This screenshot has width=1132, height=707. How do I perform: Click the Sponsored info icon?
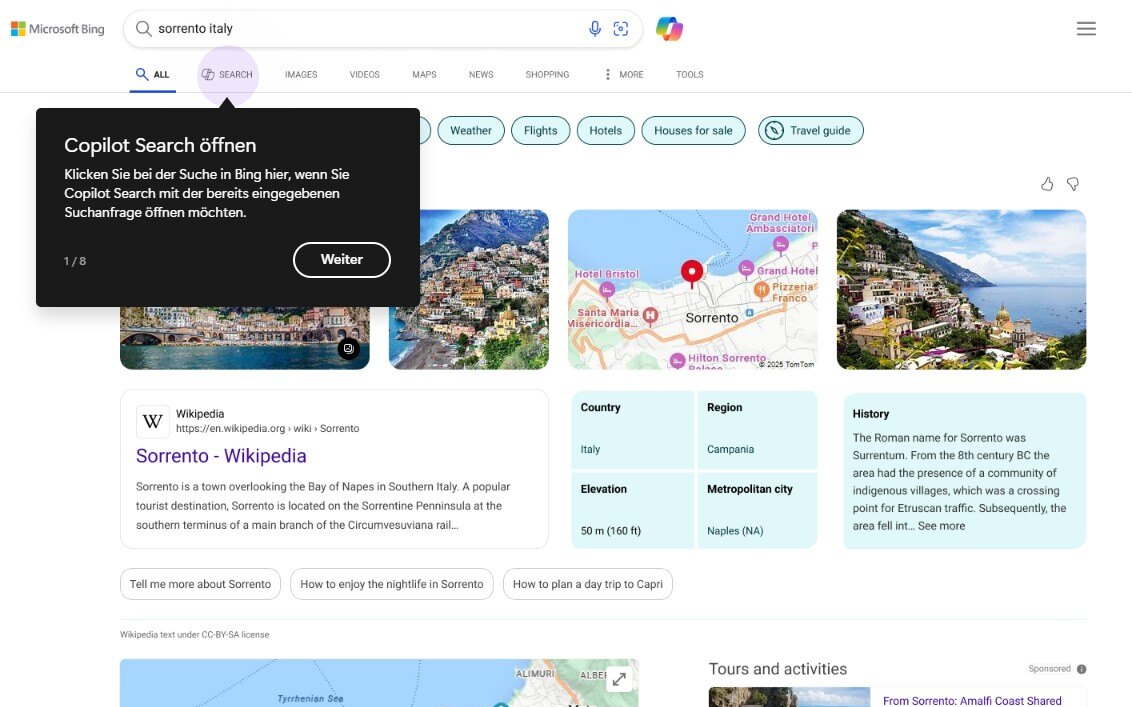pyautogui.click(x=1081, y=669)
